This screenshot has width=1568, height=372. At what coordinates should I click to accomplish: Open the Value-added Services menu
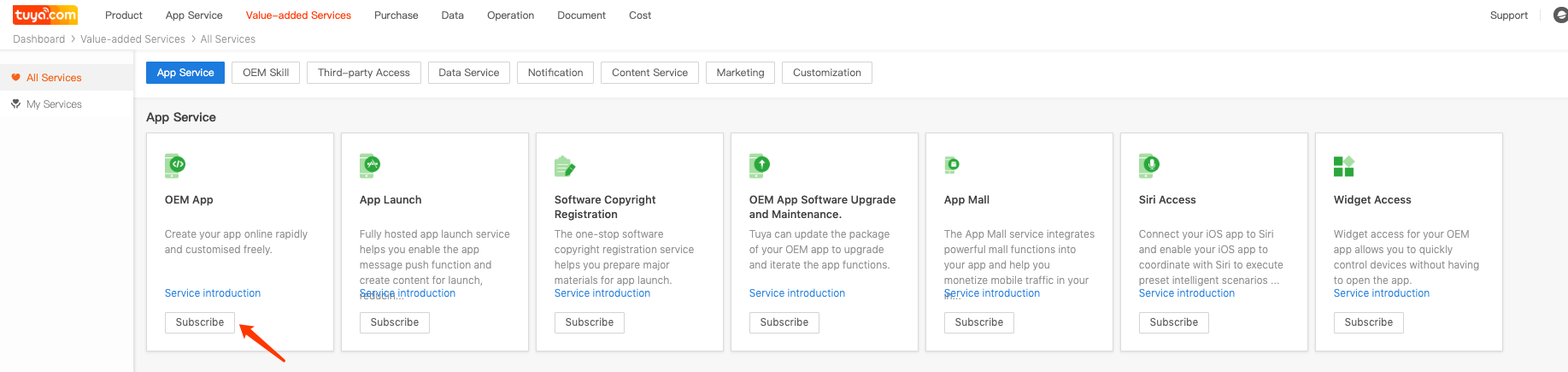(298, 15)
